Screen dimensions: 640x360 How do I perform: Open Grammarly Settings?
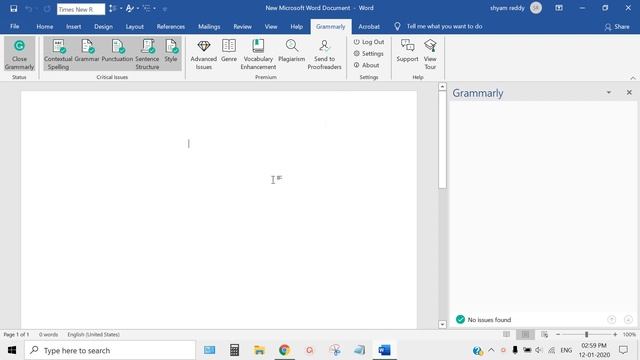pyautogui.click(x=369, y=53)
